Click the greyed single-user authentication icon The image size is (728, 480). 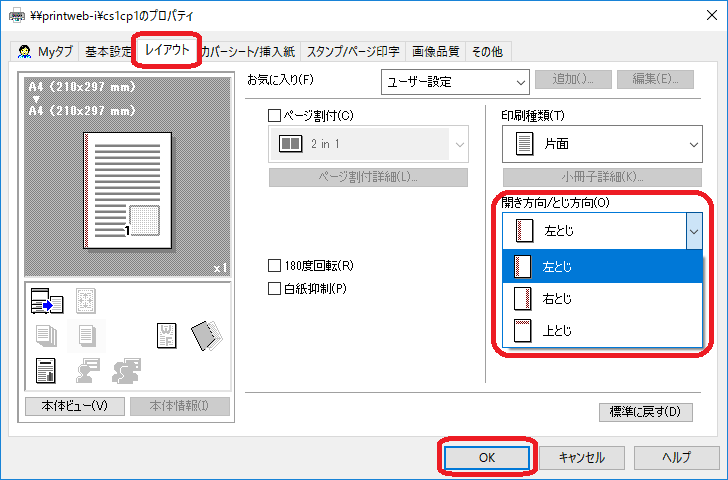point(88,370)
